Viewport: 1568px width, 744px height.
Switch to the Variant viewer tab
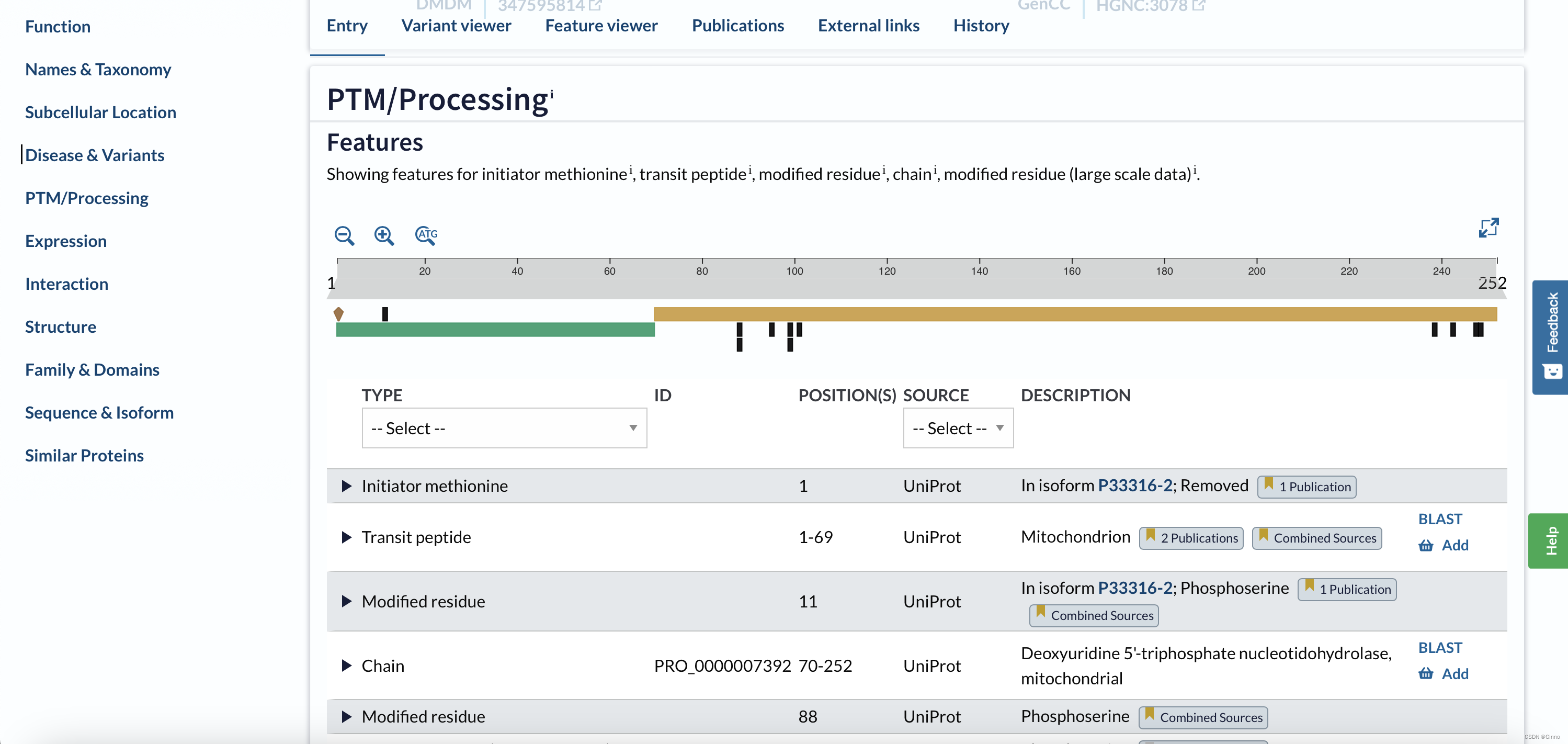(x=456, y=26)
